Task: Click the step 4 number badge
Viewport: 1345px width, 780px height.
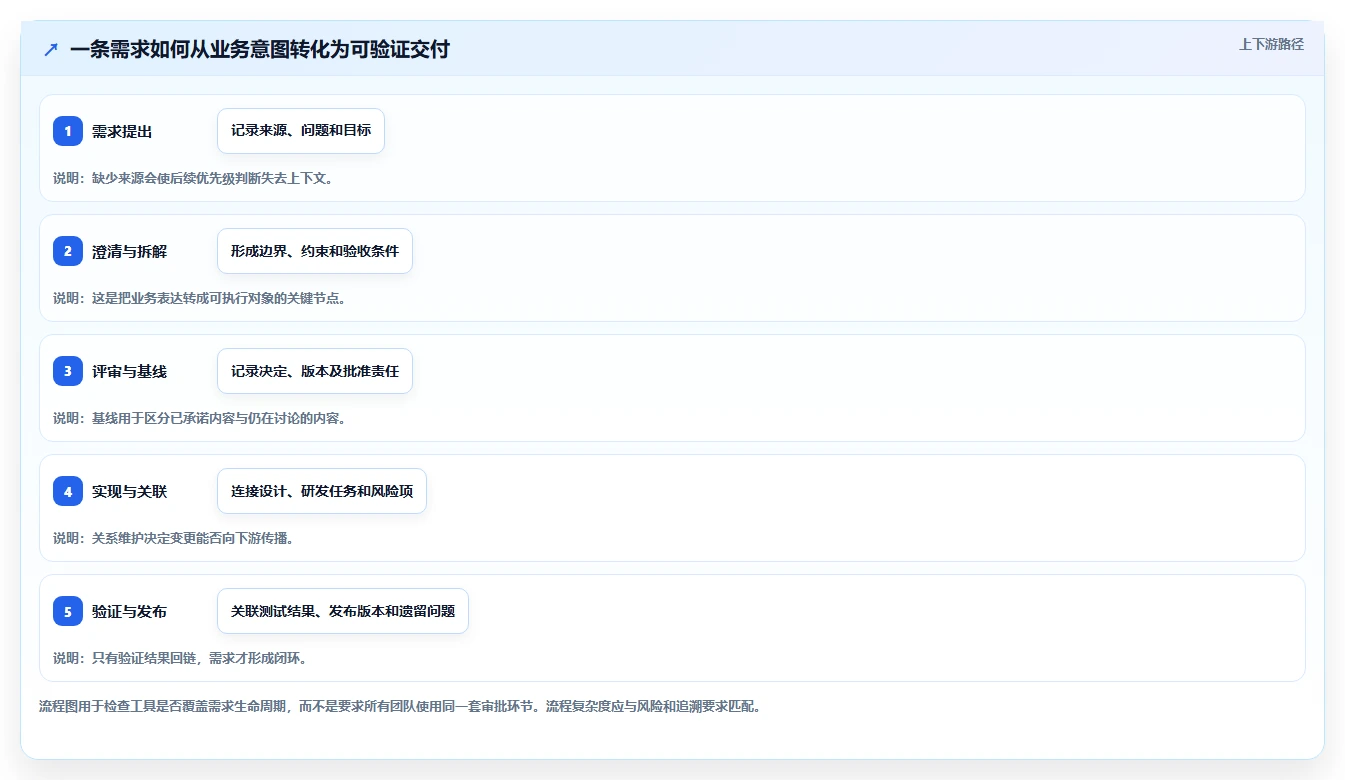Action: click(x=68, y=491)
